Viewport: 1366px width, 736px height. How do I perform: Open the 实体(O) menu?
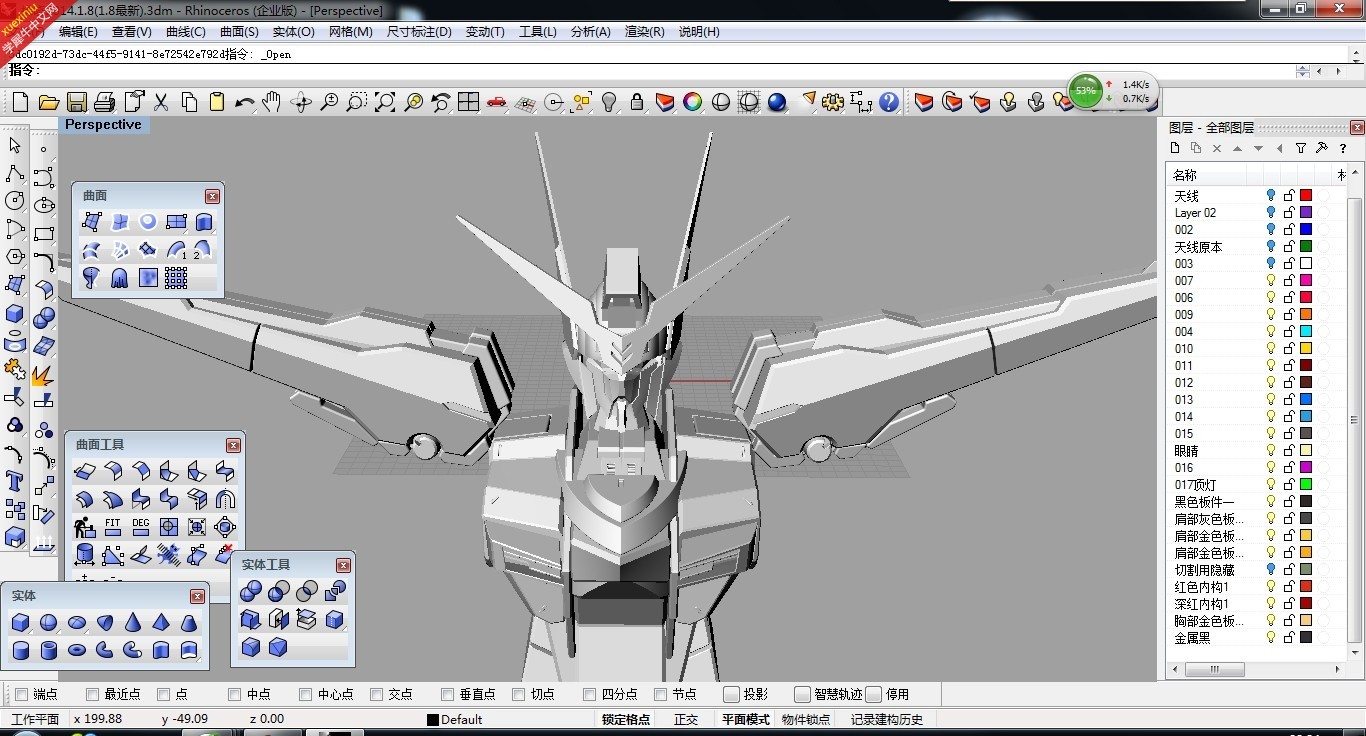[x=293, y=31]
